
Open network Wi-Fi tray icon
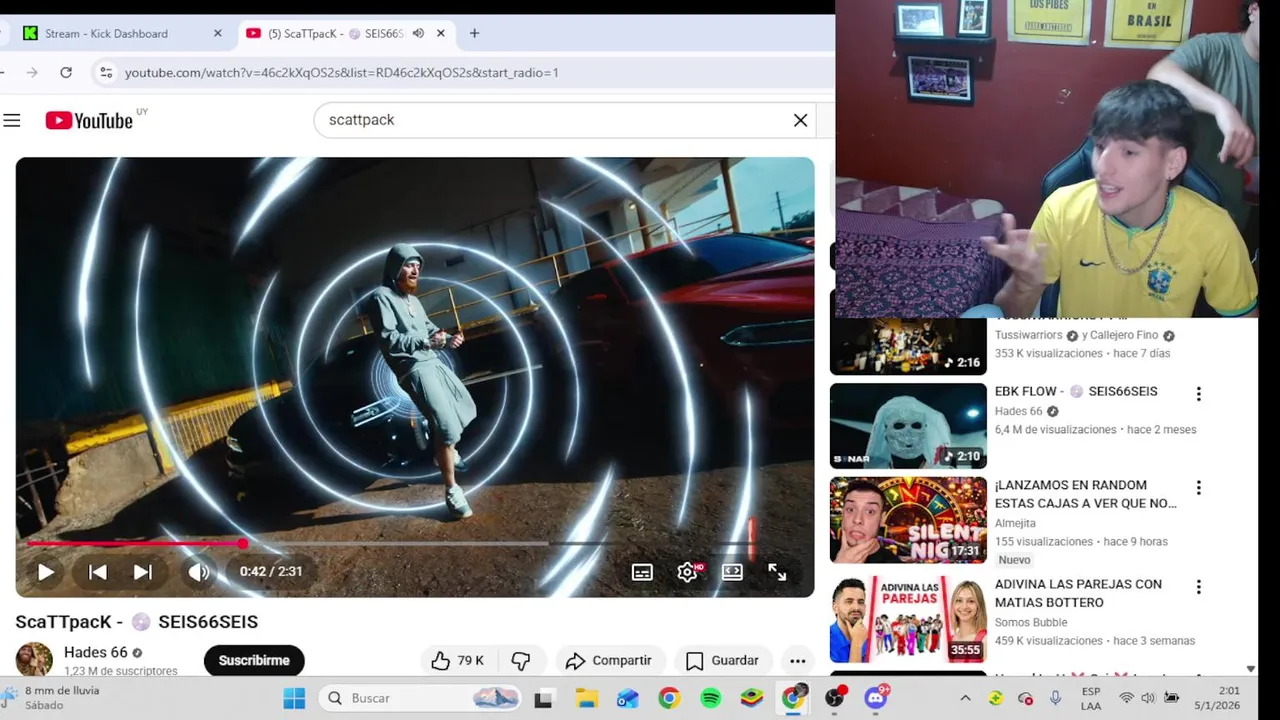click(1126, 698)
